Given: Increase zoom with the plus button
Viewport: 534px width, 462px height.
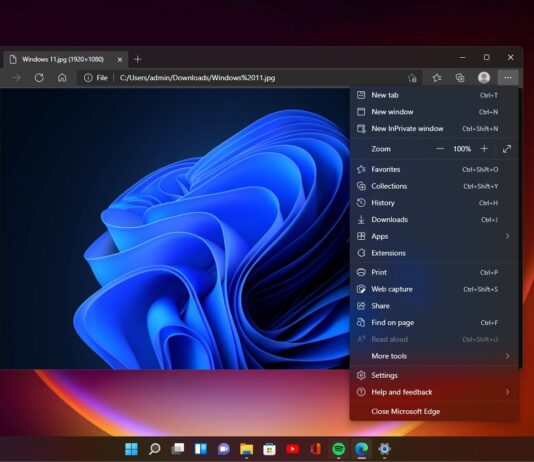Looking at the screenshot, I should 484,149.
